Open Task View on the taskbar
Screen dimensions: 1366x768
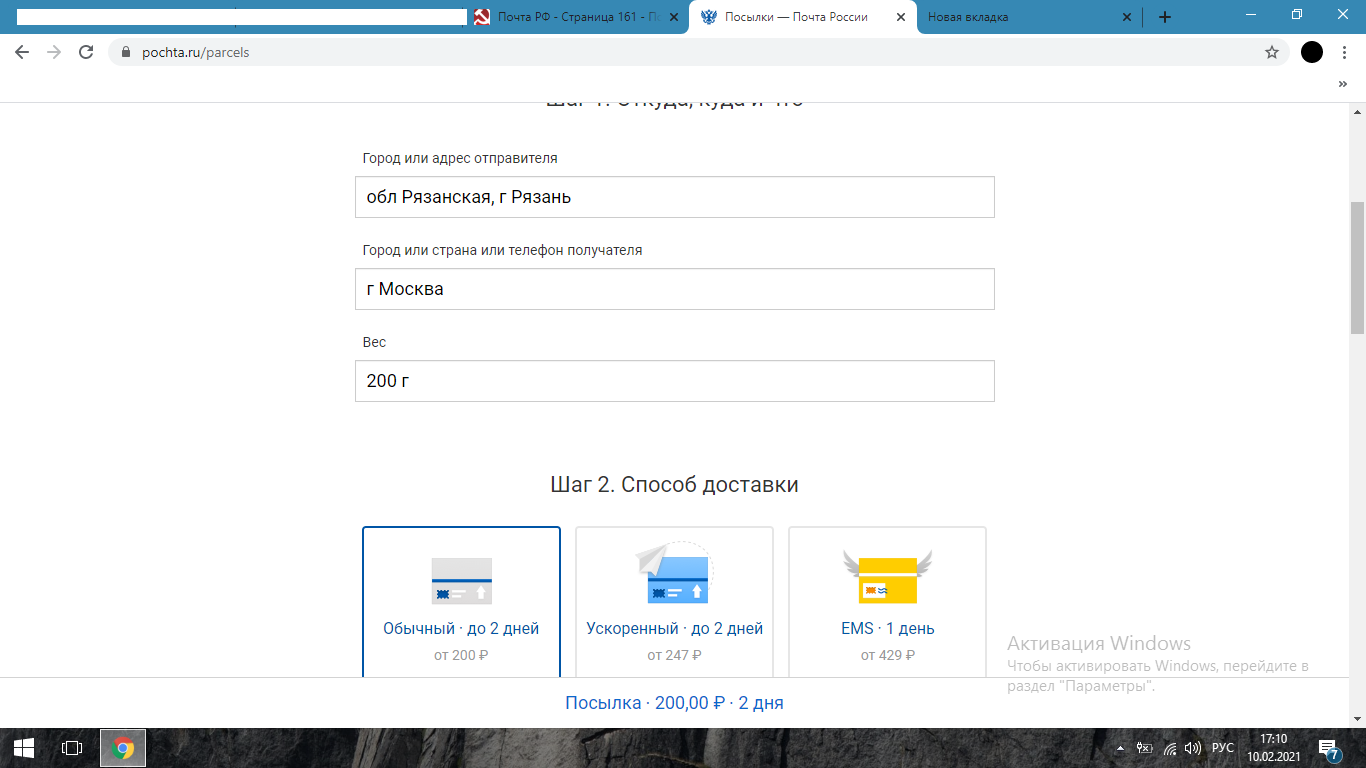(72, 748)
